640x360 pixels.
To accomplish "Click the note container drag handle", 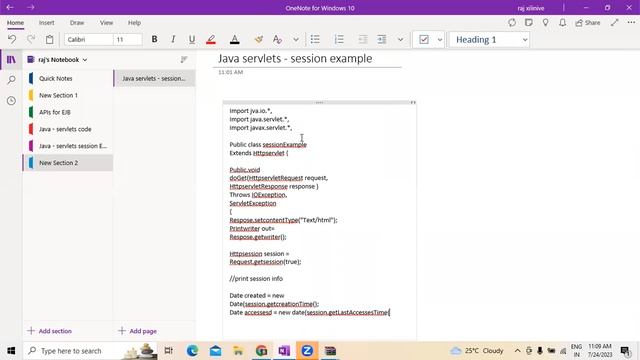I will pos(319,102).
